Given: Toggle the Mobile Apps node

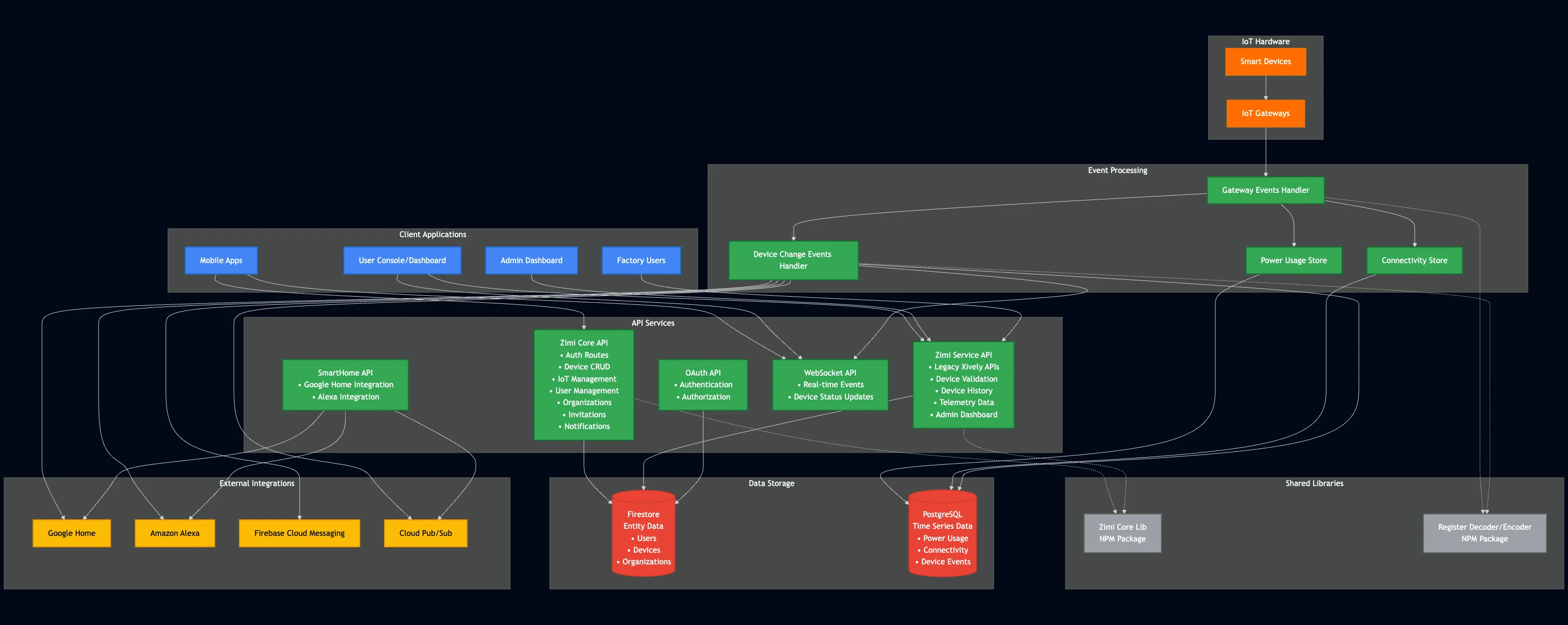Looking at the screenshot, I should [x=220, y=260].
